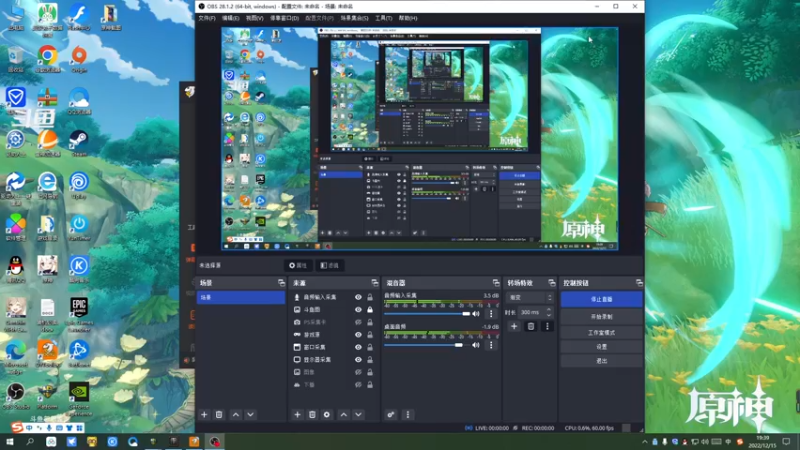This screenshot has height=450, width=800.
Task: Open the 文件(F) menu
Action: coord(207,18)
